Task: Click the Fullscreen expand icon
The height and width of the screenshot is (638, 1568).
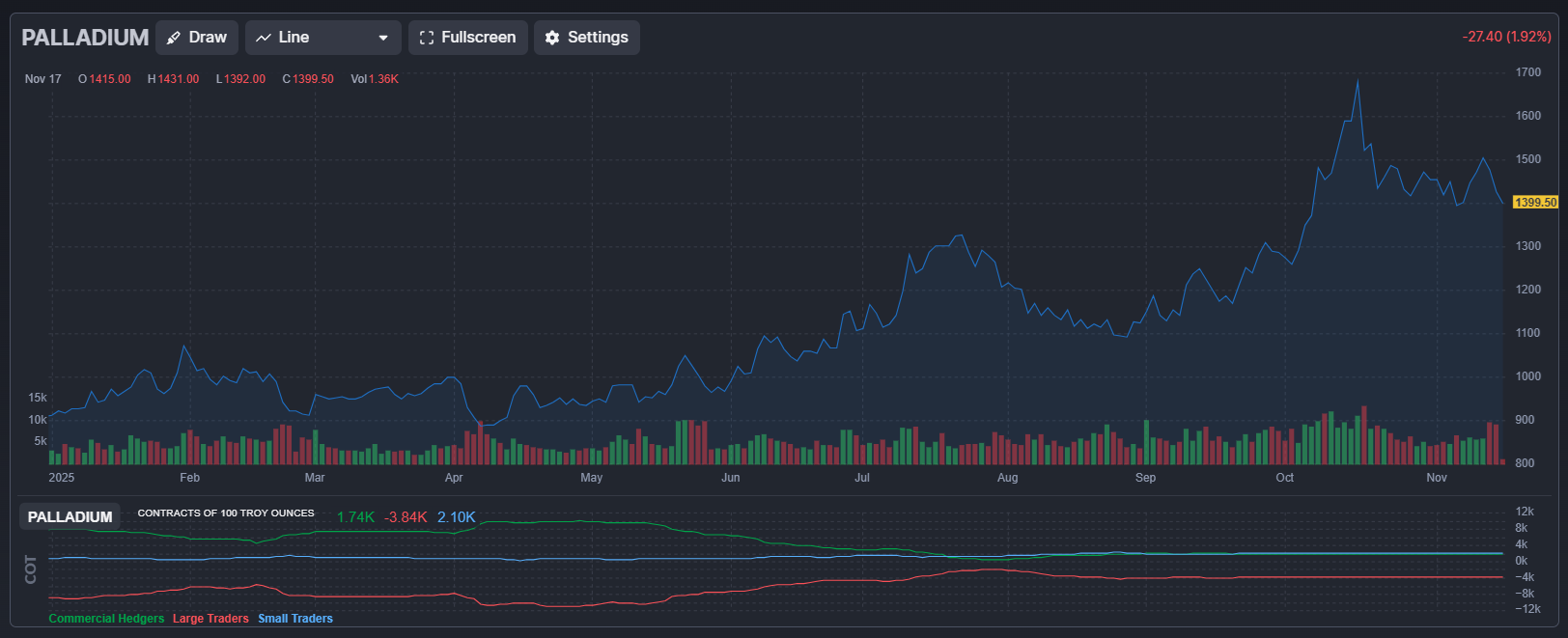Action: click(x=427, y=38)
